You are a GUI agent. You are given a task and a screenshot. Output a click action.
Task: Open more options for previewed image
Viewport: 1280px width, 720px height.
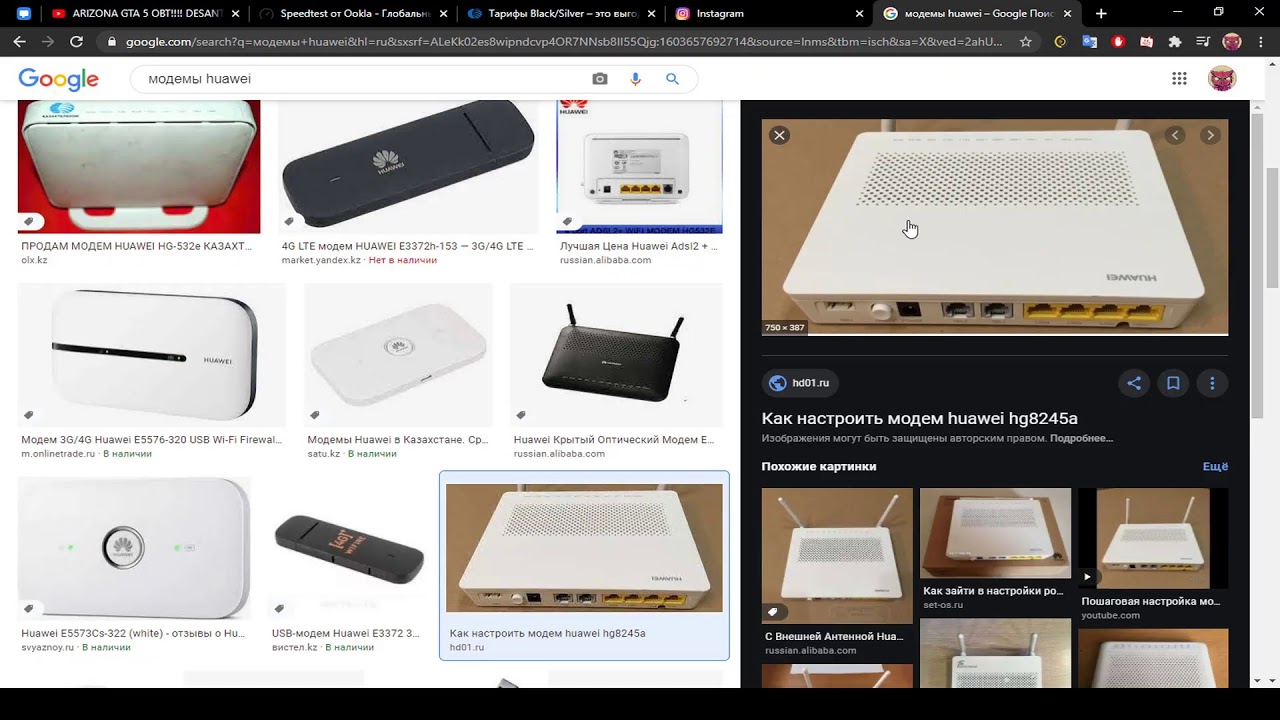click(1212, 383)
